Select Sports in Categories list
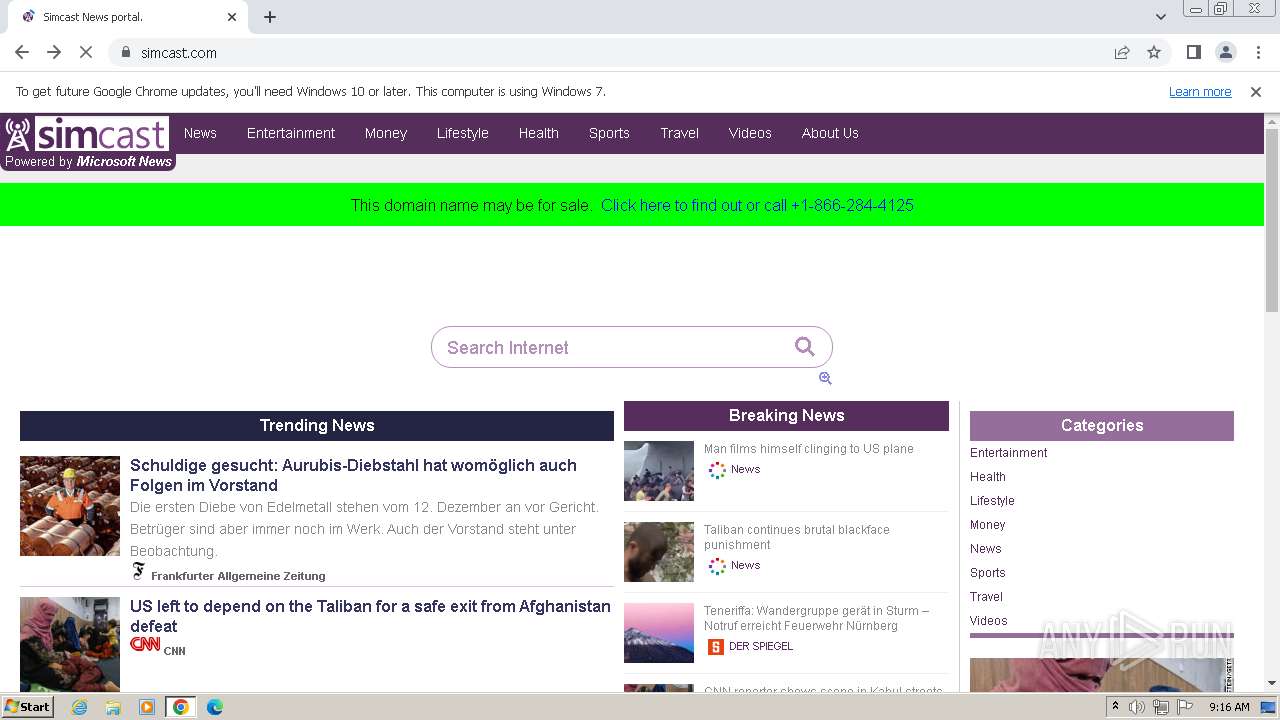Image resolution: width=1280 pixels, height=720 pixels. click(x=988, y=573)
